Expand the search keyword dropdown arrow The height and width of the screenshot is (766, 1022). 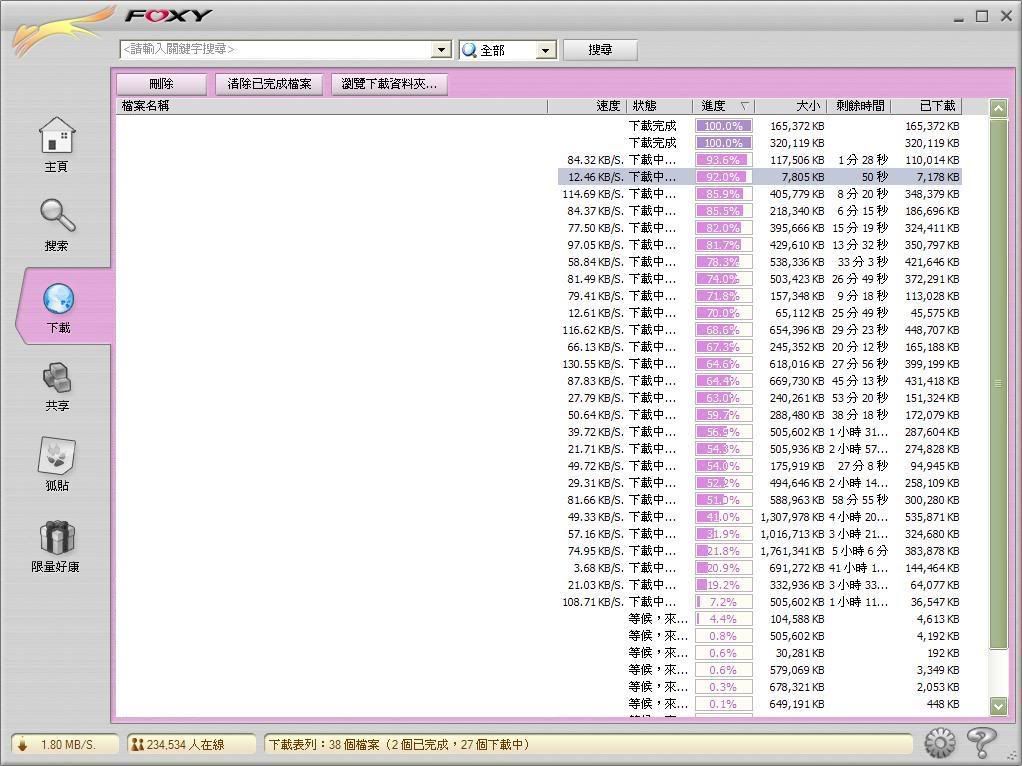tap(442, 50)
